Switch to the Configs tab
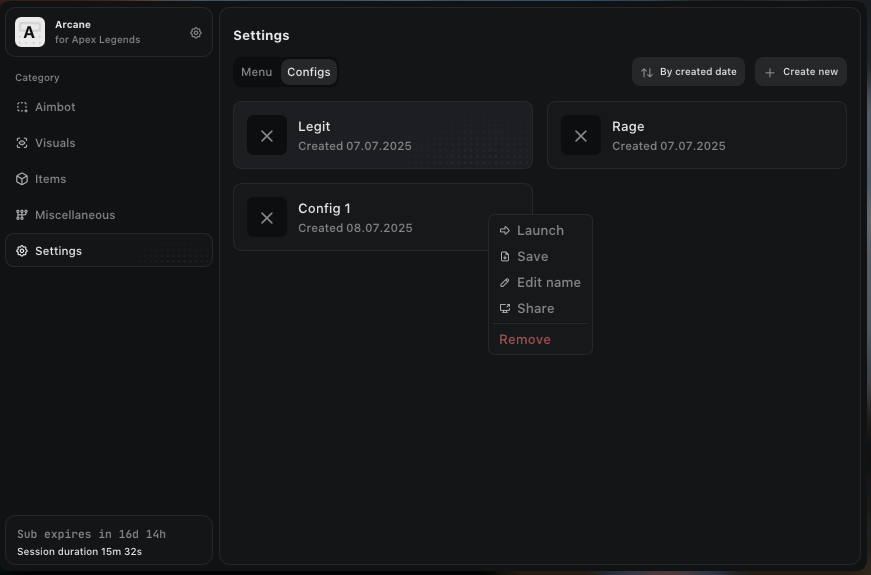 tap(309, 72)
